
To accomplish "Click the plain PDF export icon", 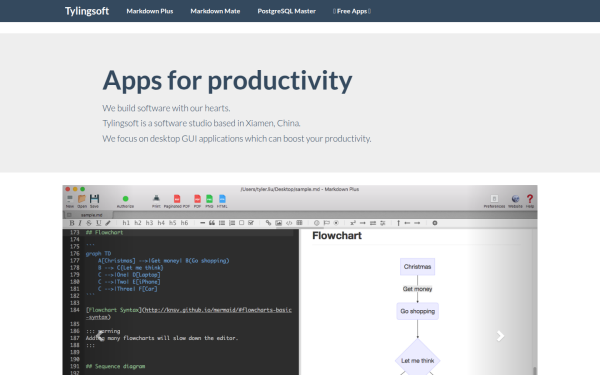I will point(197,200).
